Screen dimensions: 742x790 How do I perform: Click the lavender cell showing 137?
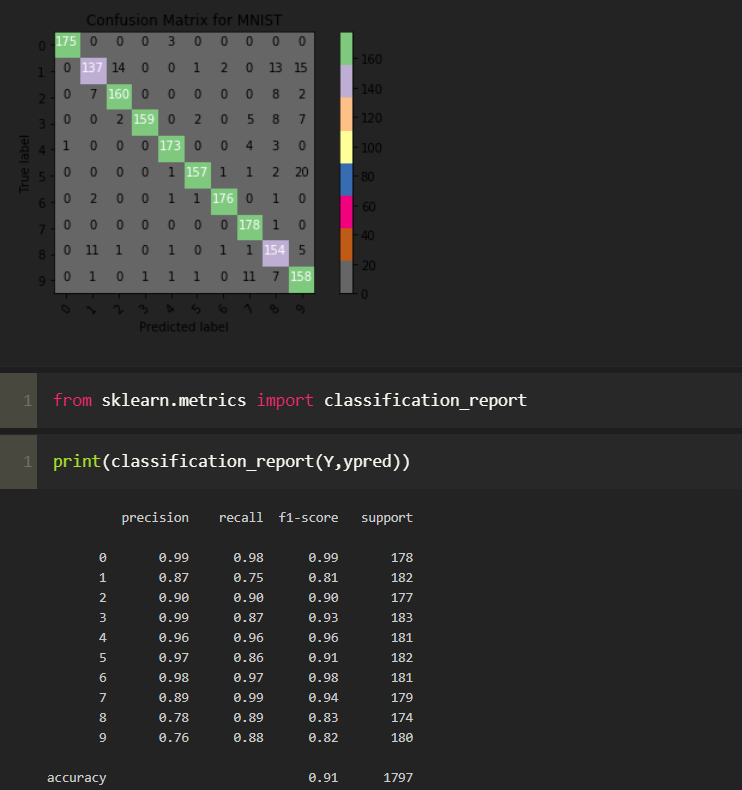pyautogui.click(x=94, y=71)
